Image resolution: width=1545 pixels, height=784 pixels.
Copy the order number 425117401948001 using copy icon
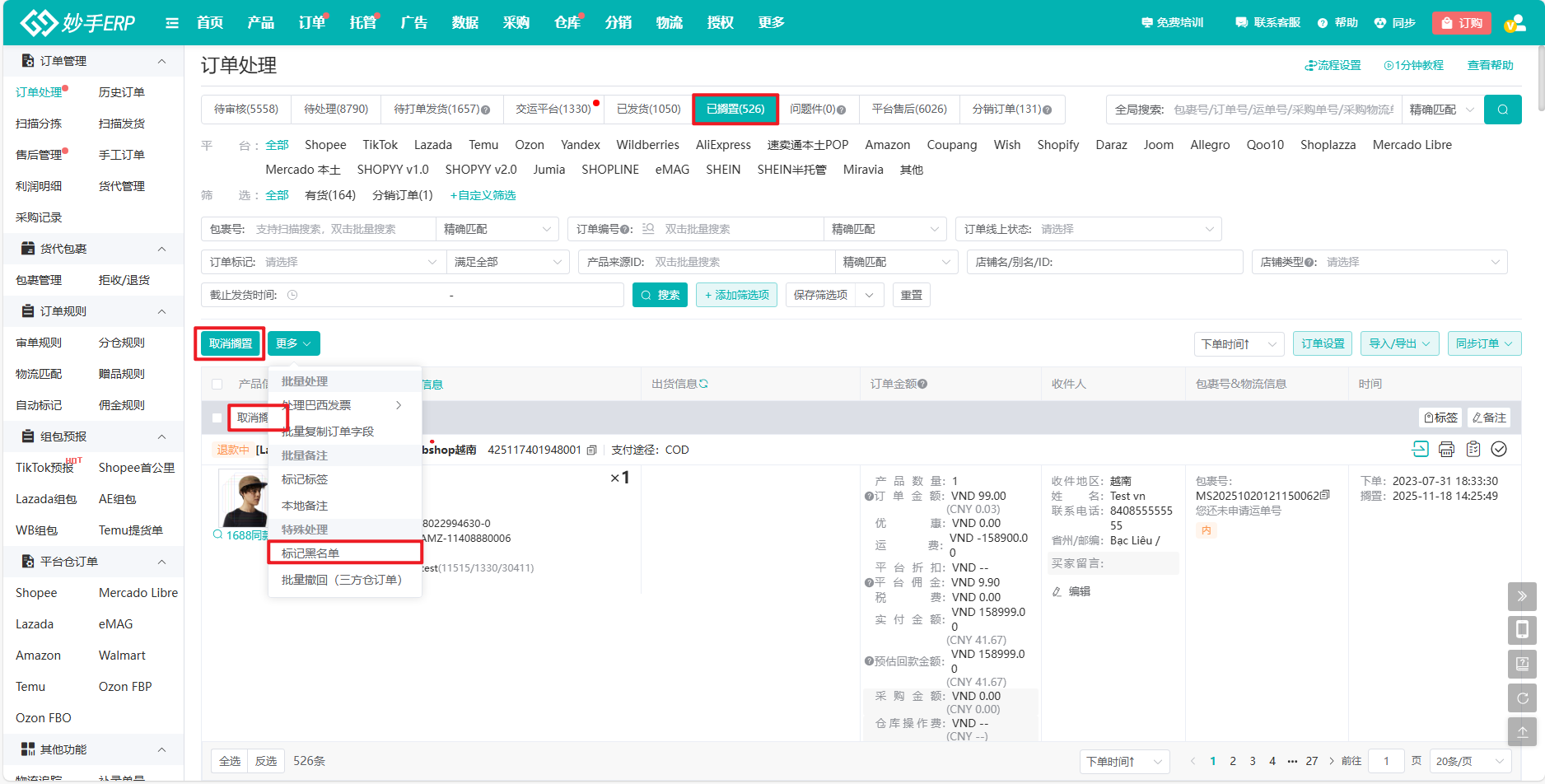pyautogui.click(x=591, y=450)
